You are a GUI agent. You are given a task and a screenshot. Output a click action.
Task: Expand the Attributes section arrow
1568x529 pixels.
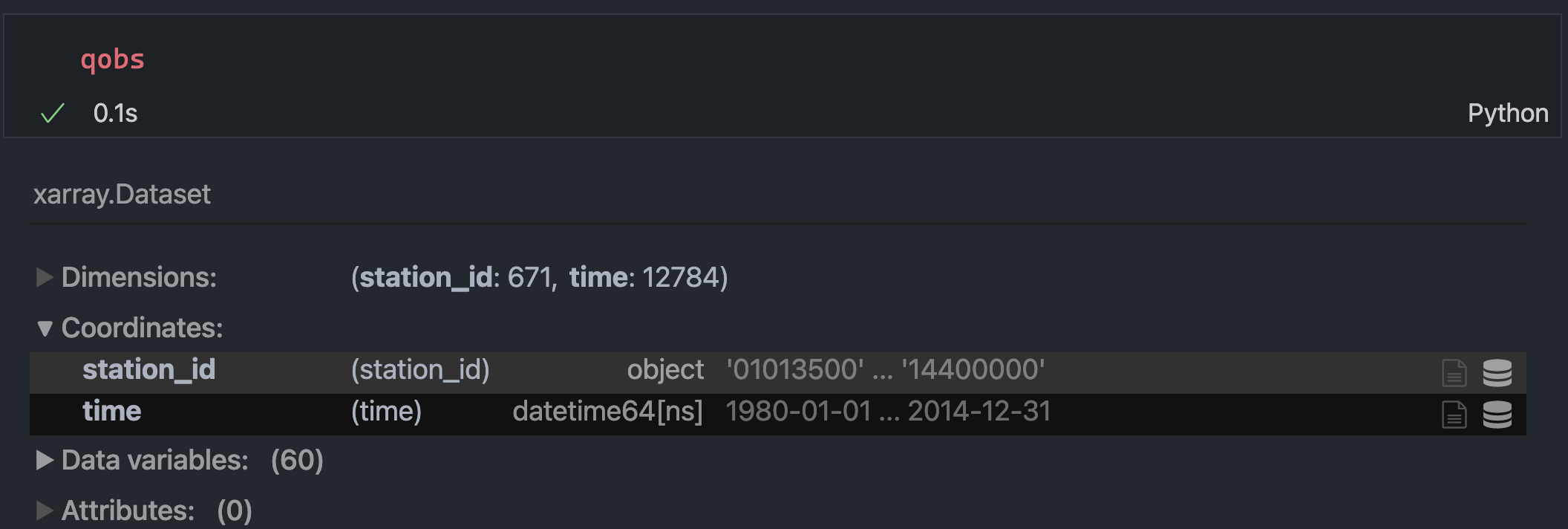[45, 510]
